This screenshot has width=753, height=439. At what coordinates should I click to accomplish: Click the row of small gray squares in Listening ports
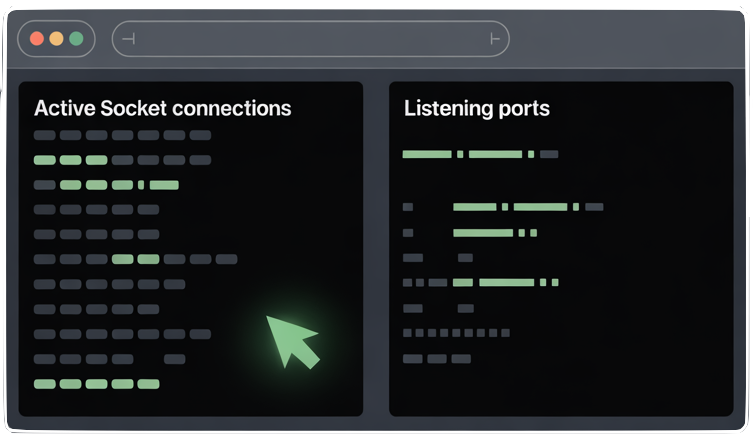[x=457, y=333]
